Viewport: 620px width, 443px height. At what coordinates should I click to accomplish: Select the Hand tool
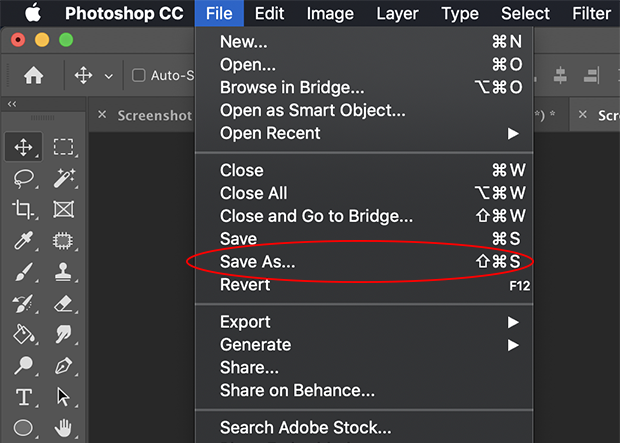tap(63, 428)
